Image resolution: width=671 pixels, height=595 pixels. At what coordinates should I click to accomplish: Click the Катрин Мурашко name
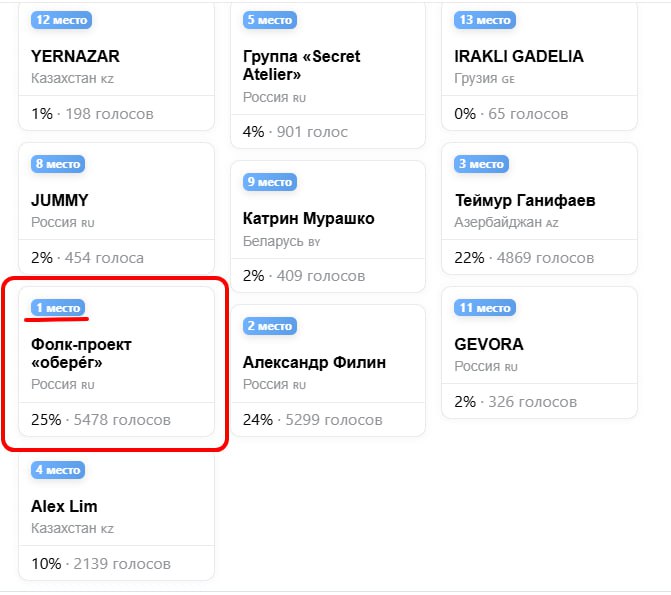coord(309,218)
